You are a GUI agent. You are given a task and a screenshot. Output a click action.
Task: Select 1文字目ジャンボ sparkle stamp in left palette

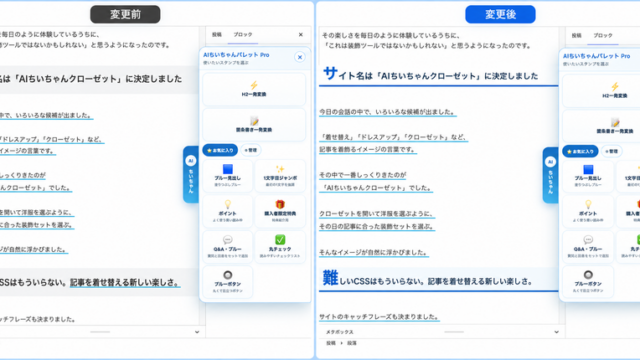280,176
